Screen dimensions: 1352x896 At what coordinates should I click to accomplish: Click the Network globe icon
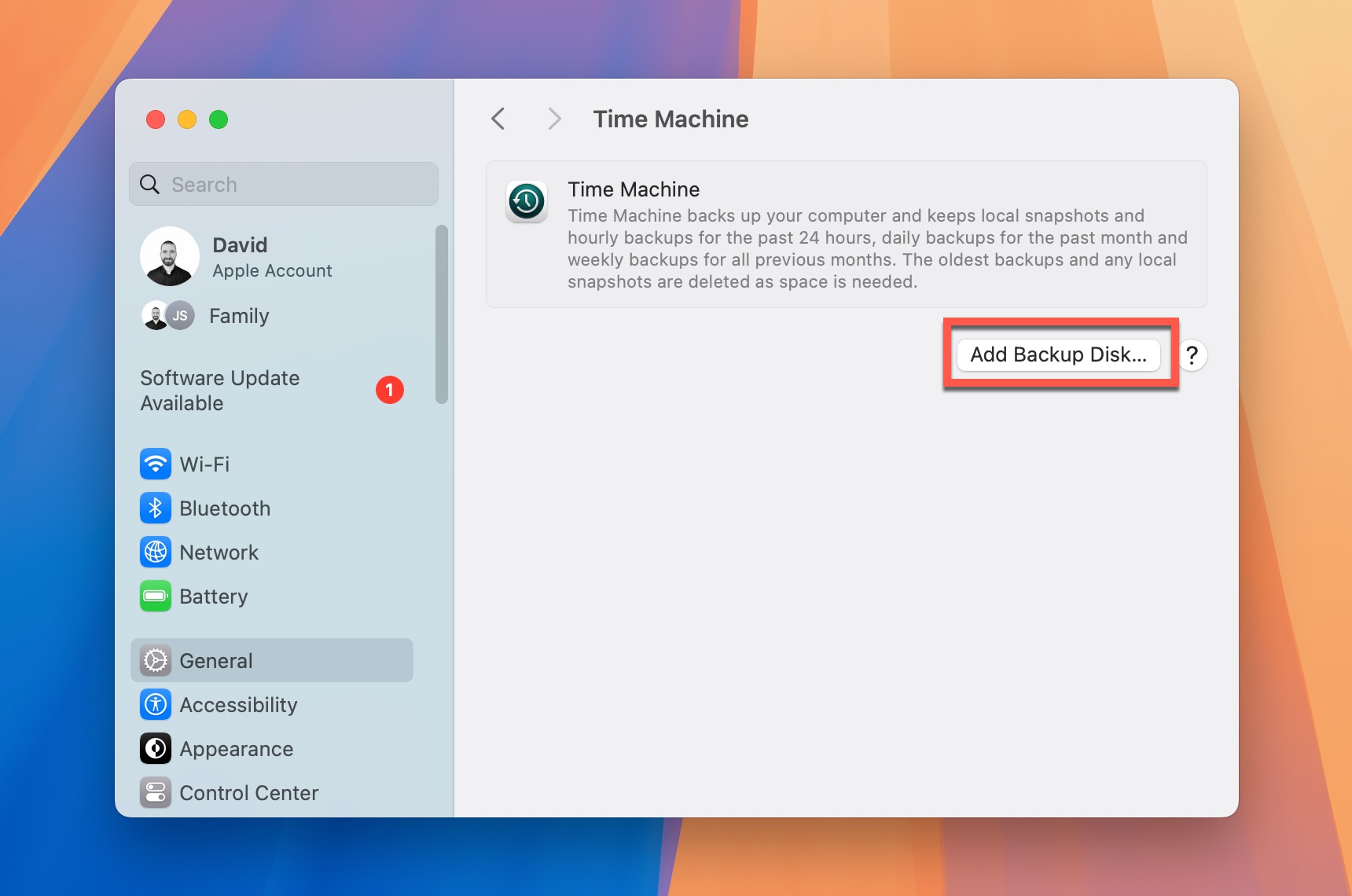coord(156,552)
